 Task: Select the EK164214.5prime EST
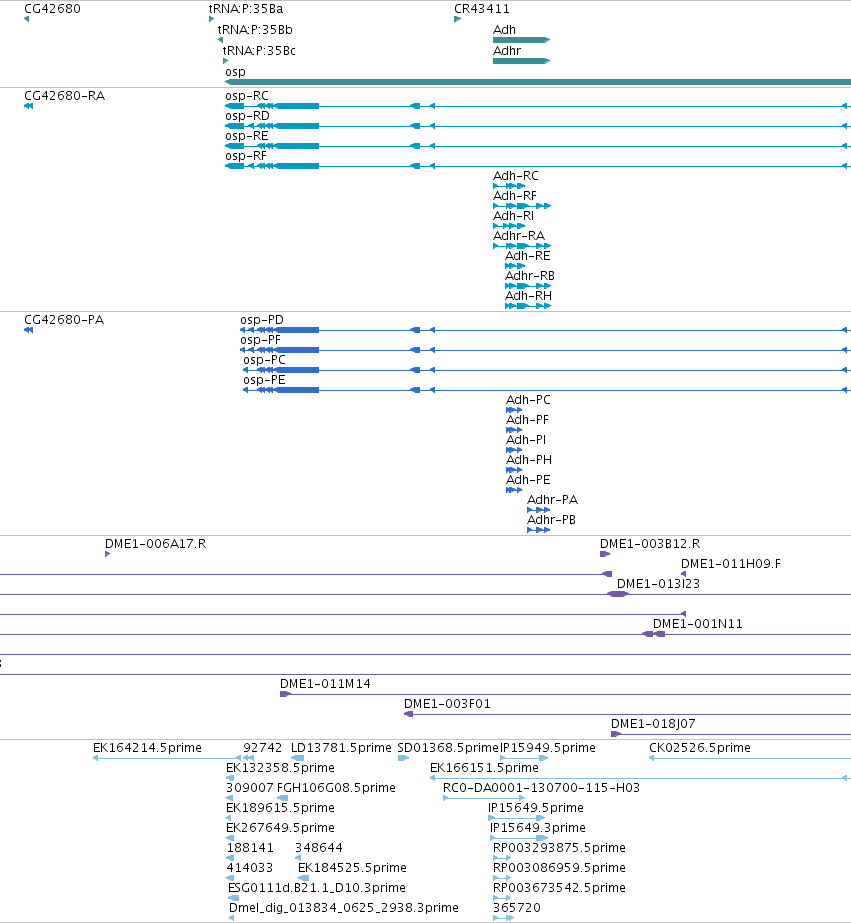(x=167, y=758)
